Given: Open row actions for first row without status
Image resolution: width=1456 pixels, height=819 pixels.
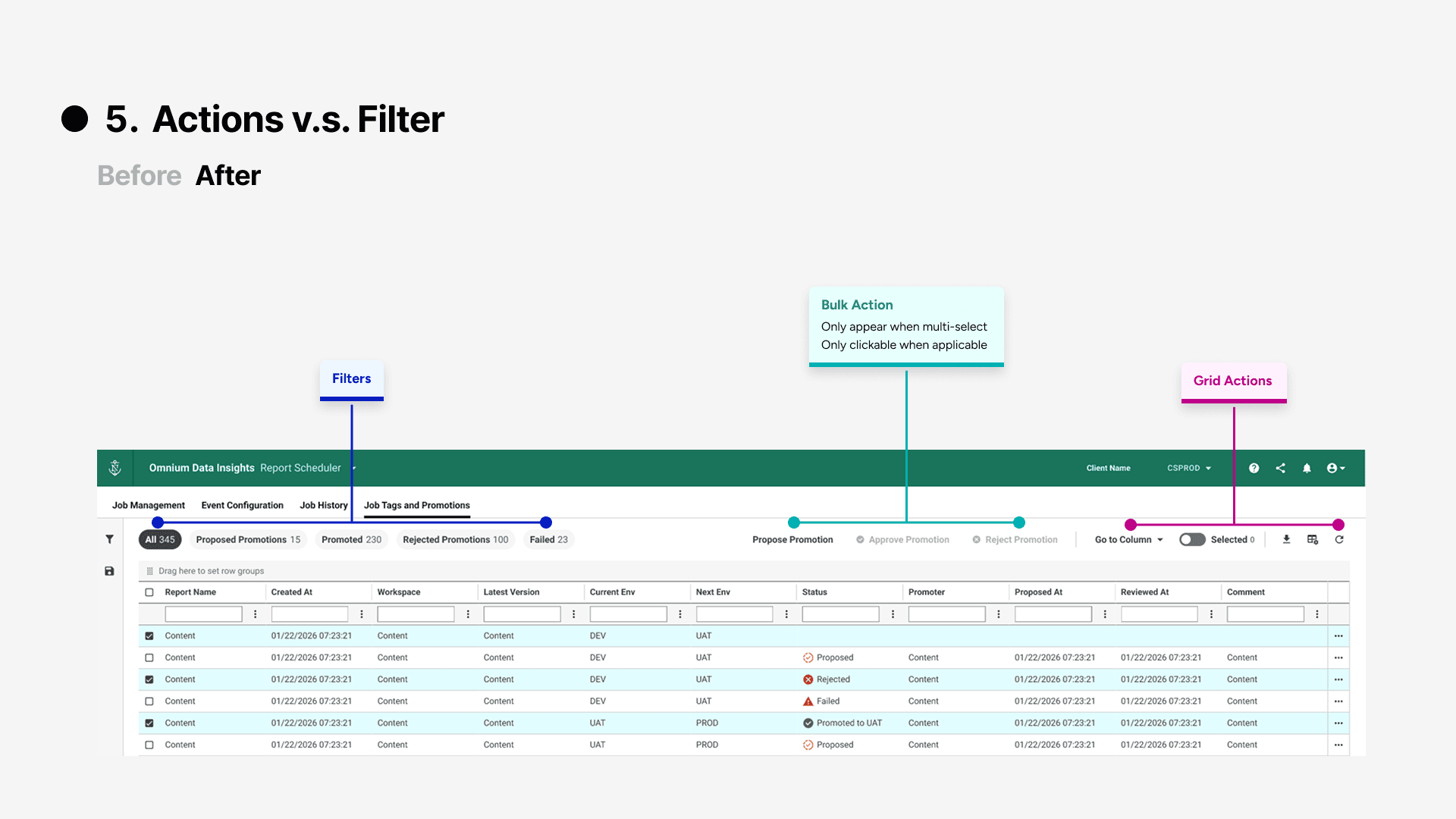Looking at the screenshot, I should pyautogui.click(x=1338, y=636).
